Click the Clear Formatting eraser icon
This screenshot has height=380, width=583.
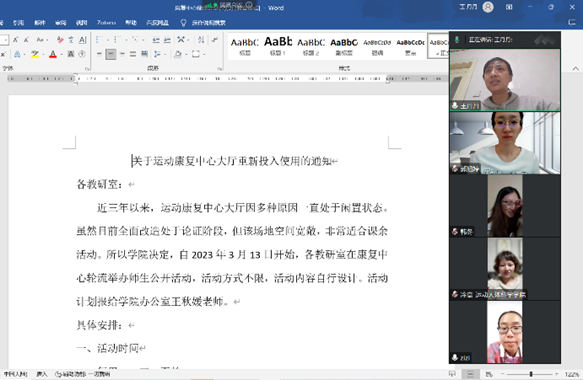60,39
